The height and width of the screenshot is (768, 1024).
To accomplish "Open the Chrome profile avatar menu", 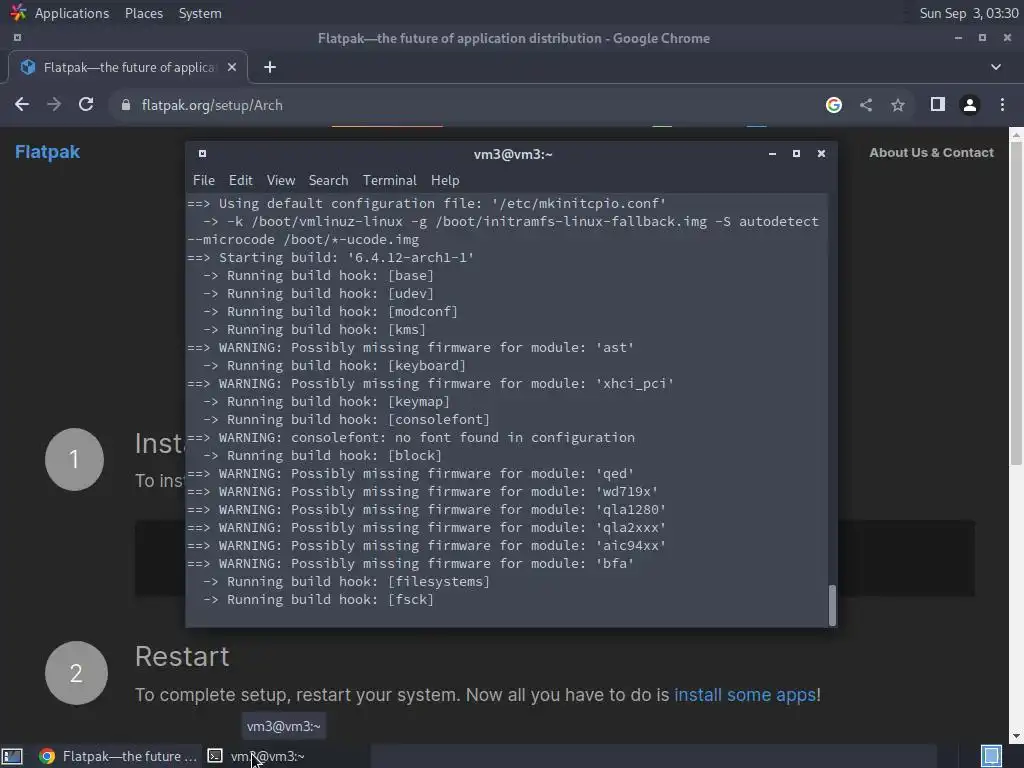I will coord(970,104).
